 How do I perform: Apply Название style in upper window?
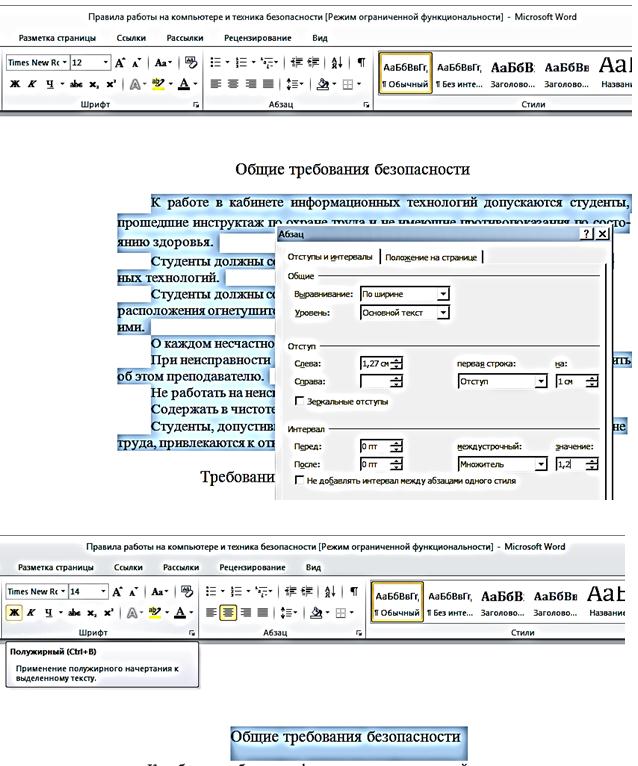tap(615, 73)
